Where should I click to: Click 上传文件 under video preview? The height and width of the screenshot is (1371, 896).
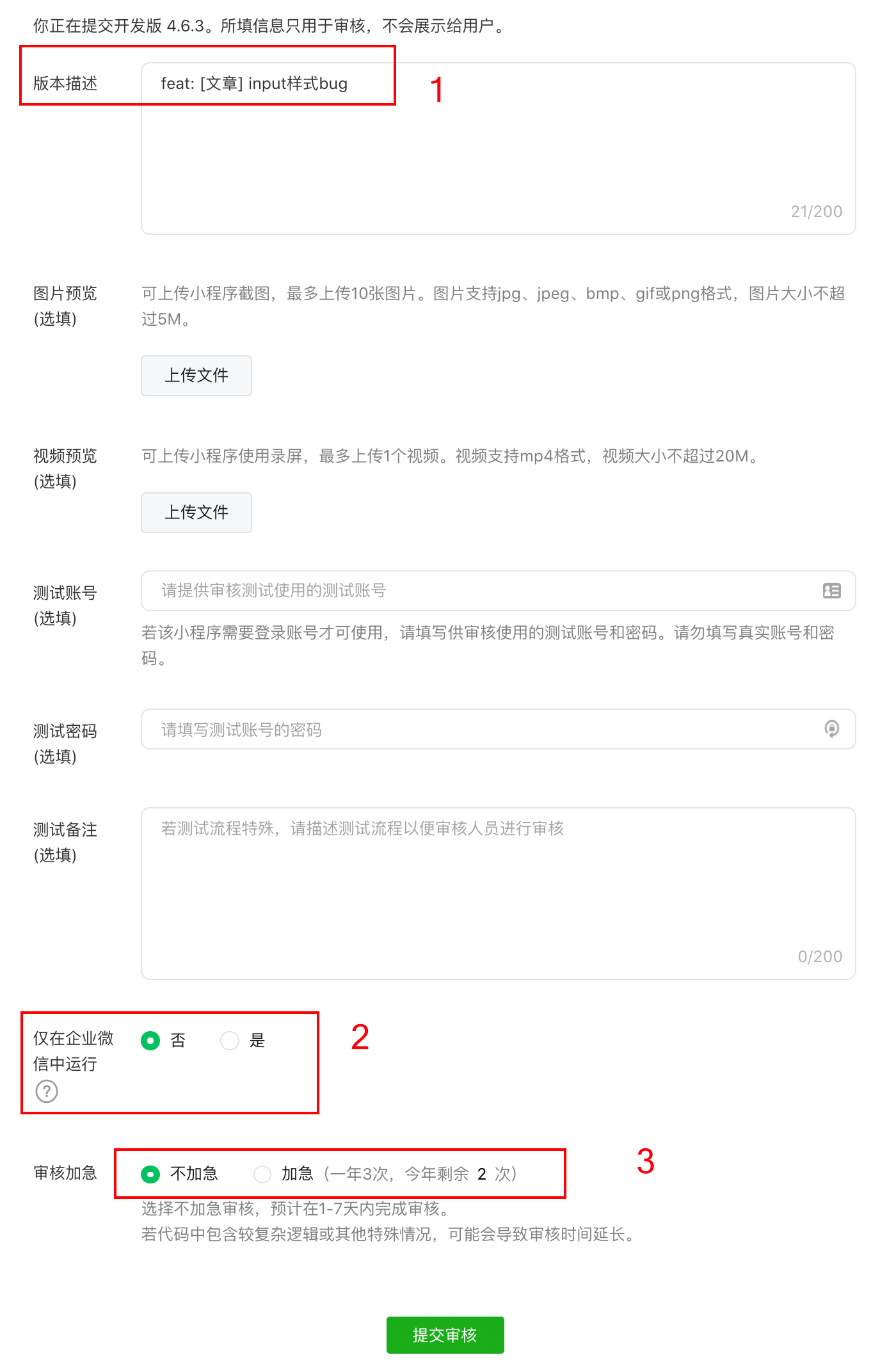(196, 513)
